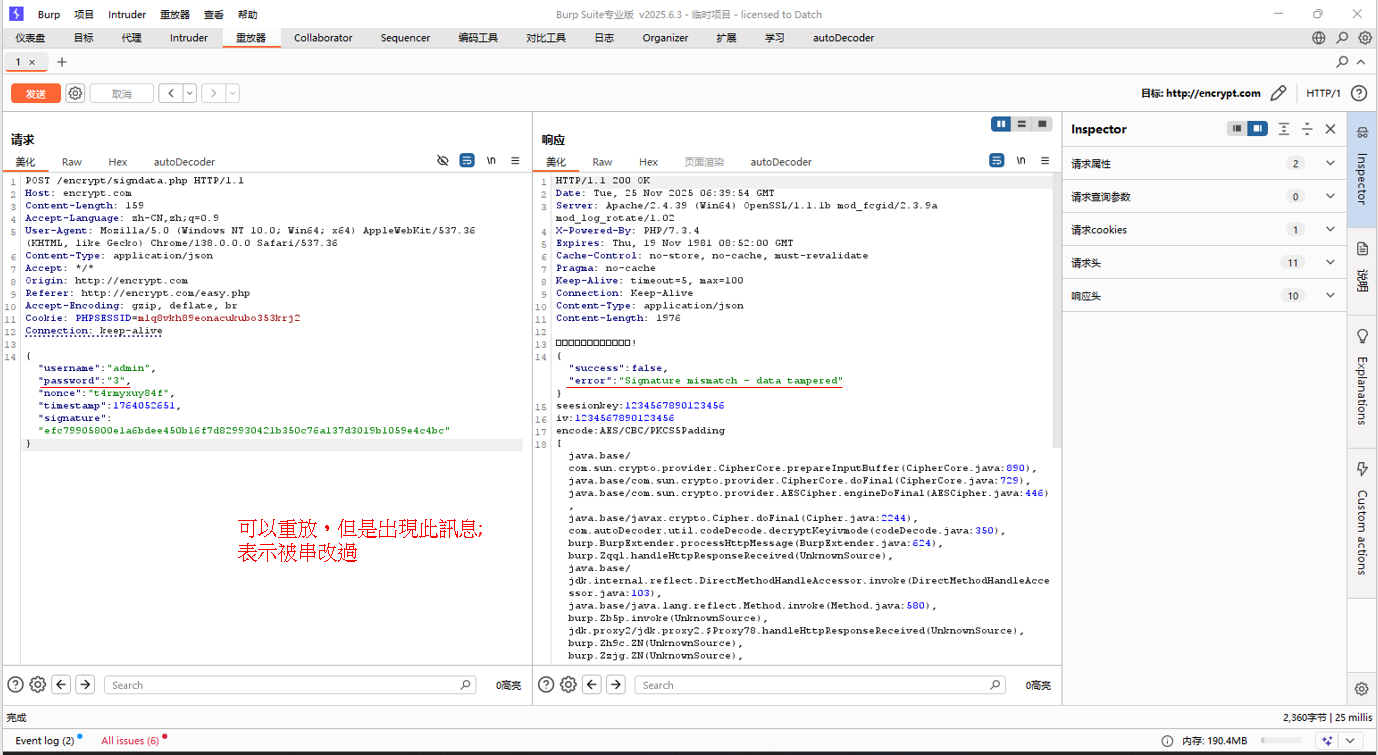Open history-back dropdown arrow
Image resolution: width=1378 pixels, height=755 pixels.
pos(189,93)
